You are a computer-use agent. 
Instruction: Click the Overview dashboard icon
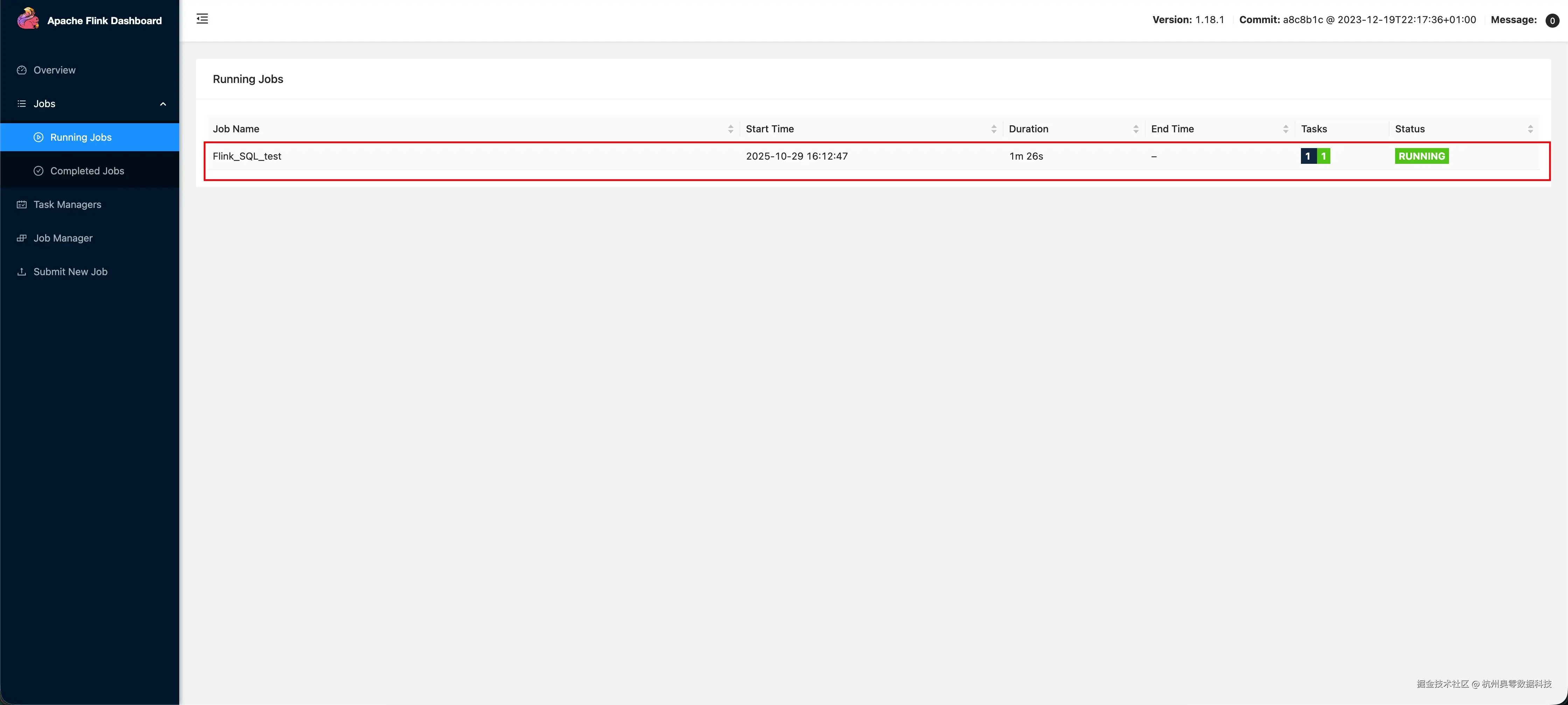[22, 70]
